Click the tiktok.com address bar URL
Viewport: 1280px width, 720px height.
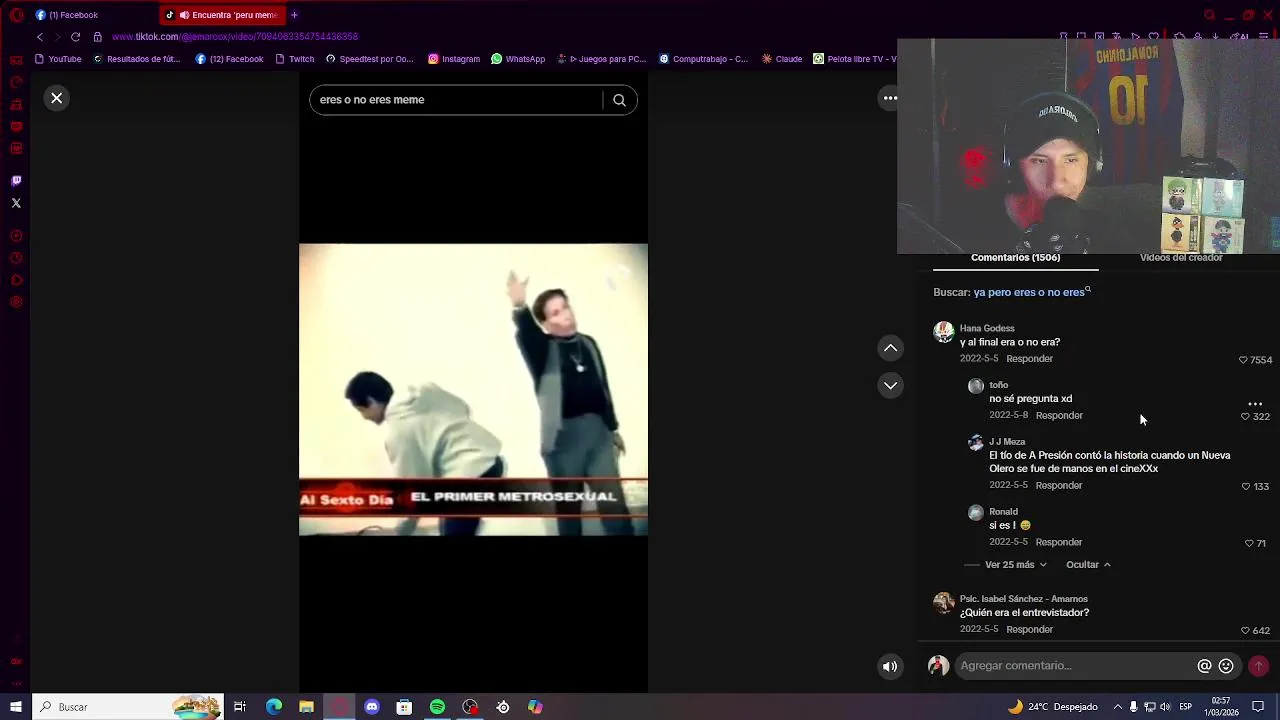(x=235, y=37)
